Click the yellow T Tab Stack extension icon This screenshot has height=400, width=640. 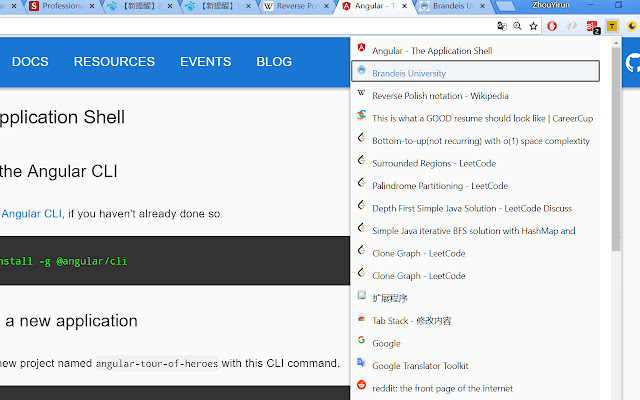point(611,27)
